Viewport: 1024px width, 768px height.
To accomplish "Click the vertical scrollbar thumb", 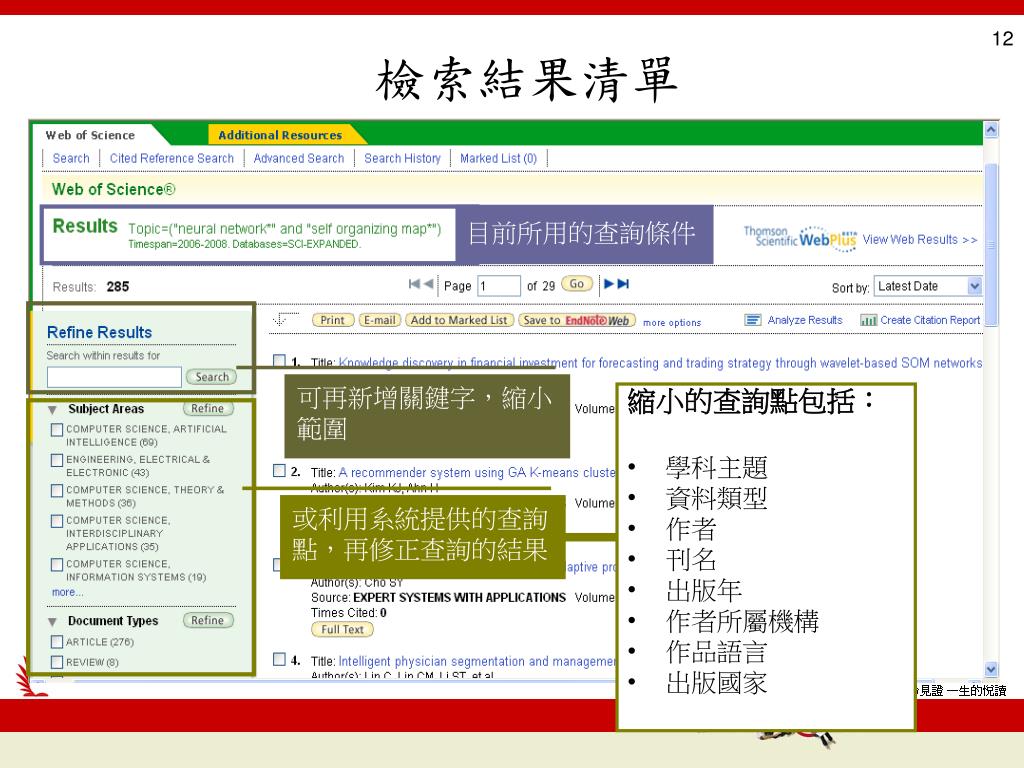I will click(991, 244).
